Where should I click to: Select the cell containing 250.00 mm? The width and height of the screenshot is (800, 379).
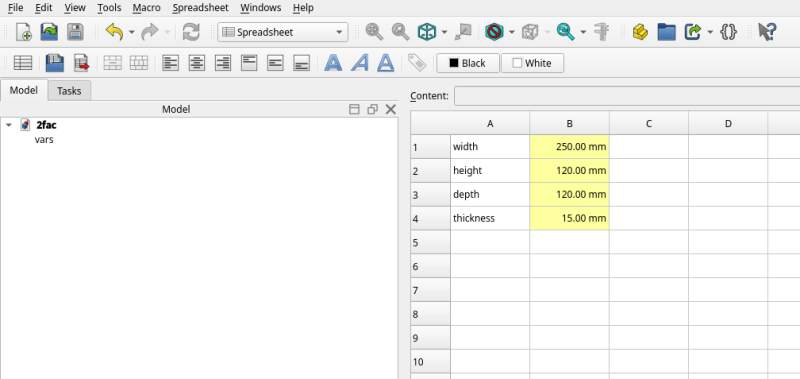[x=569, y=147]
